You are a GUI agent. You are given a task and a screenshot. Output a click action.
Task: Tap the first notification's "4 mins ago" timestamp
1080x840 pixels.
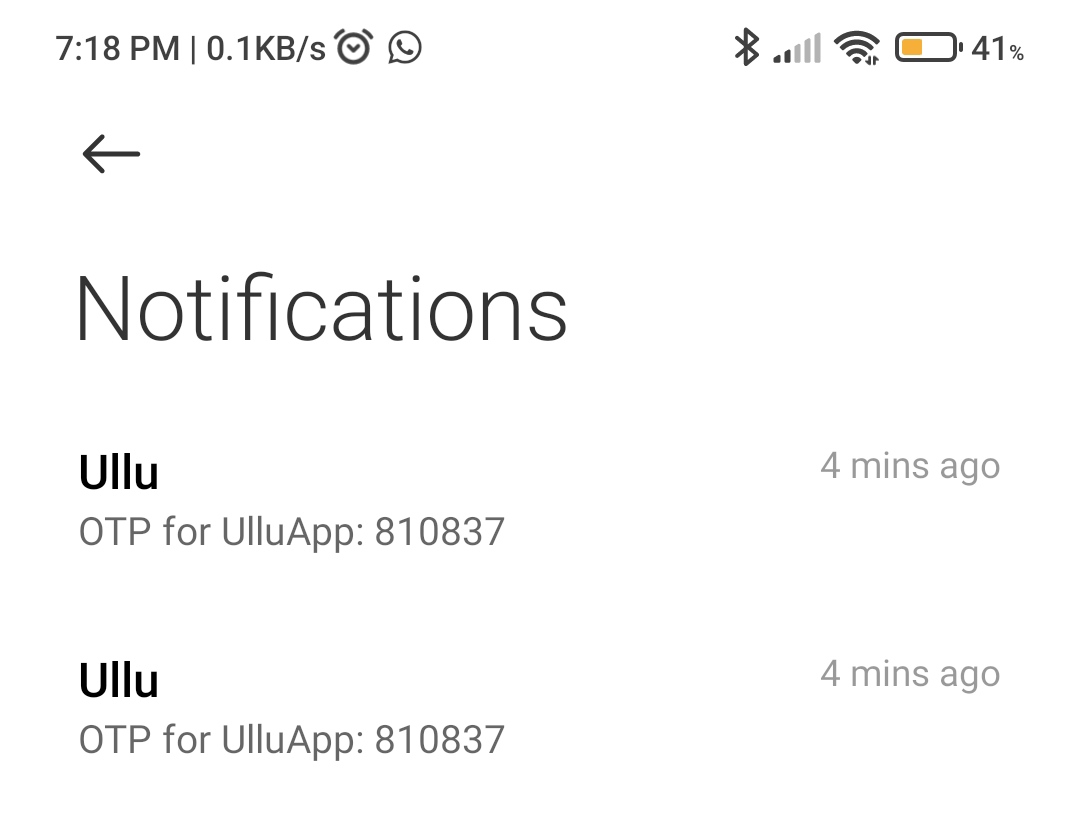910,466
